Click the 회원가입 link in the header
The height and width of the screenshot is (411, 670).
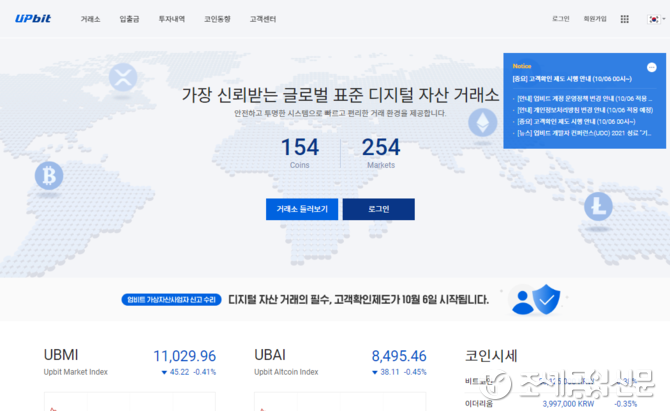pyautogui.click(x=595, y=19)
